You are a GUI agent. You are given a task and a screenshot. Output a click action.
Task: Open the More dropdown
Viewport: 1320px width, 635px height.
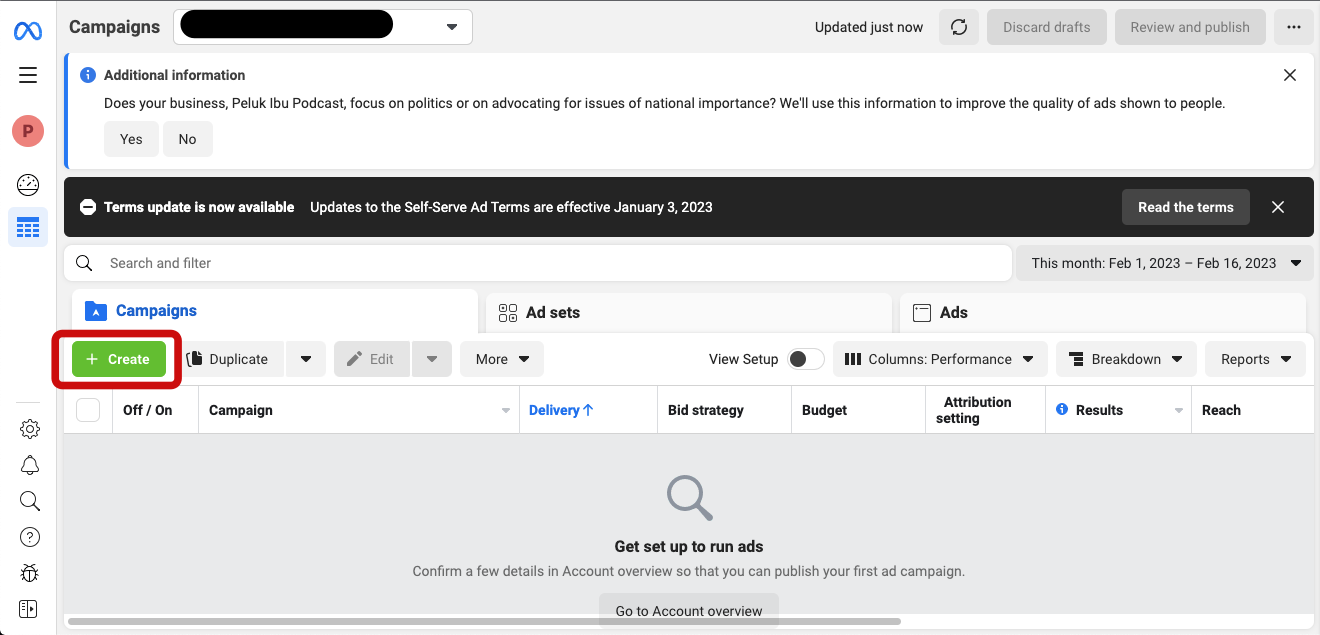pyautogui.click(x=502, y=359)
